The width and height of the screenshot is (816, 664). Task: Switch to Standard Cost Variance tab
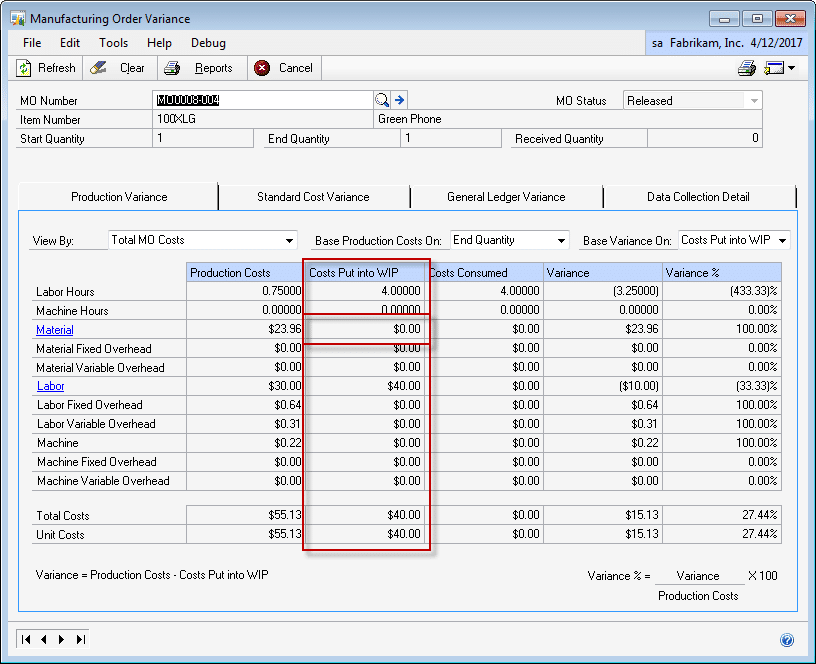313,197
